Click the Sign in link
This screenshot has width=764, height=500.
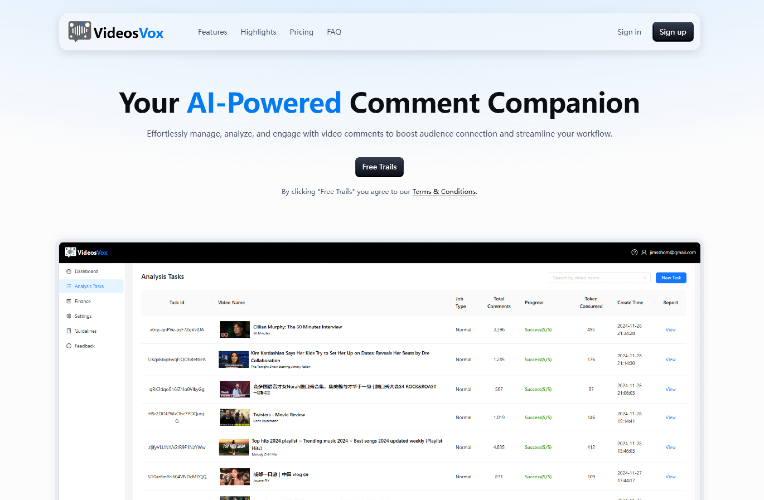click(x=629, y=32)
